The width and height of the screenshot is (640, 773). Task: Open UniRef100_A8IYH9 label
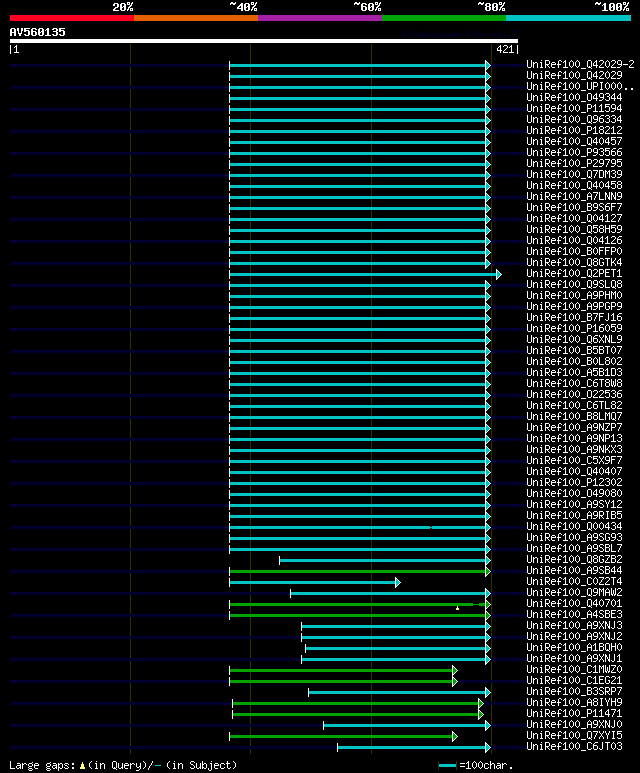tap(574, 703)
